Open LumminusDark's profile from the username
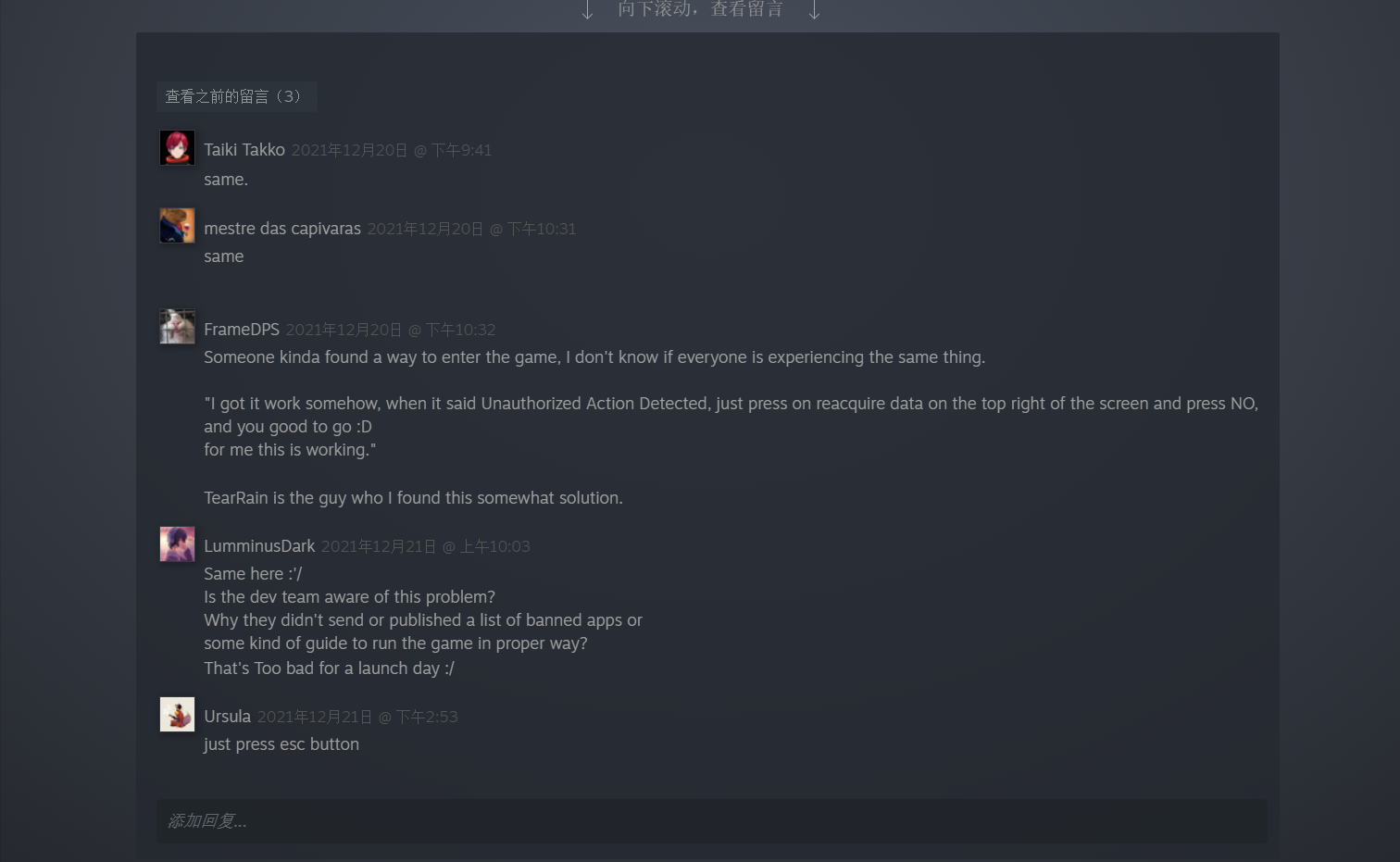This screenshot has height=862, width=1400. [x=259, y=546]
